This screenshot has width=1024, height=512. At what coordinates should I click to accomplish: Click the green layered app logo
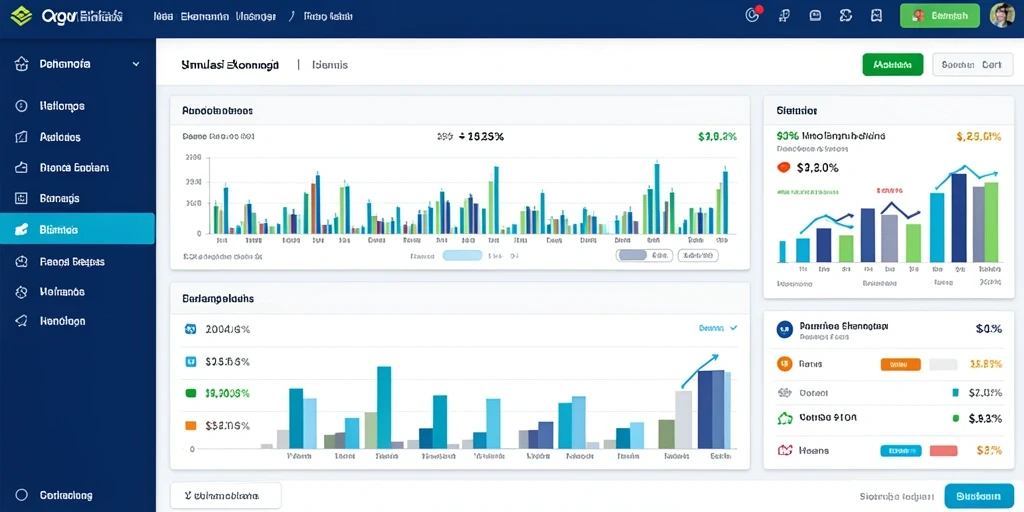click(22, 16)
